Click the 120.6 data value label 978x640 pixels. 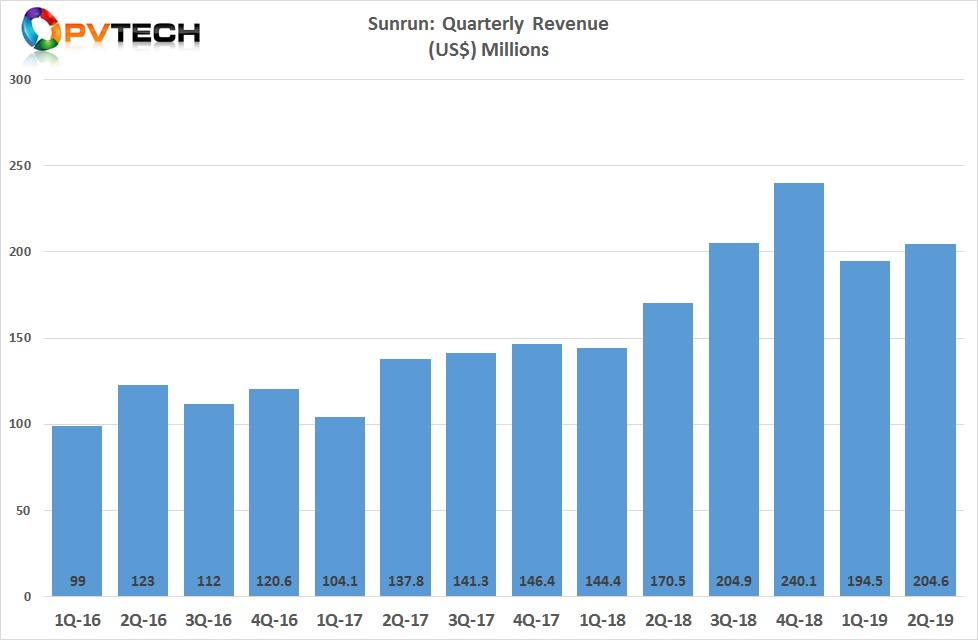pos(274,581)
